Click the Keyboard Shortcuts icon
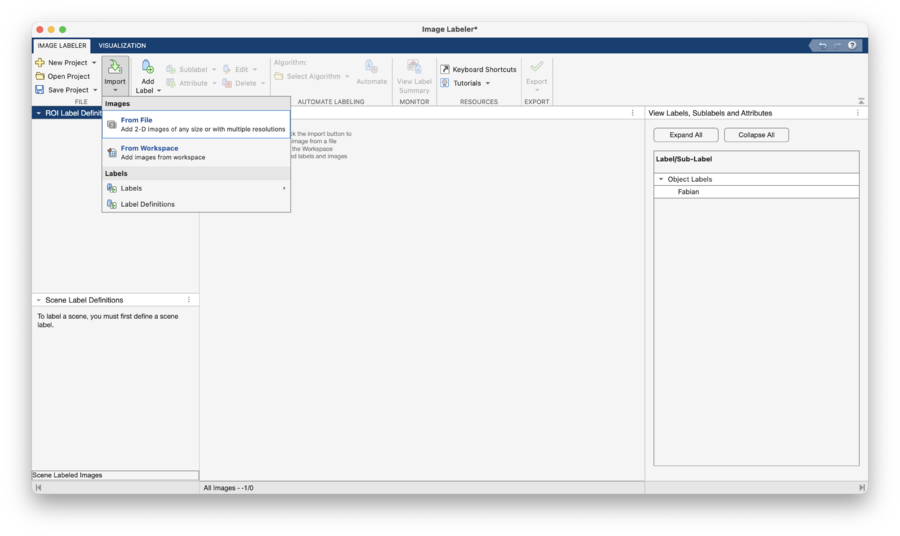 tap(445, 70)
